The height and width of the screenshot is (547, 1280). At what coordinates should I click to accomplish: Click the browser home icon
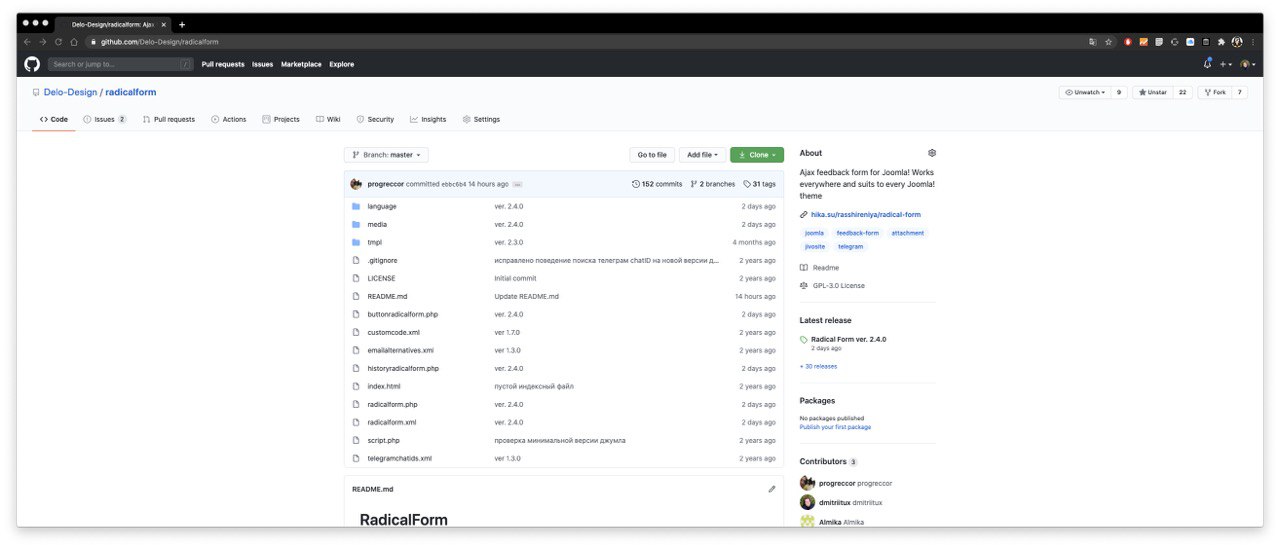click(x=74, y=42)
